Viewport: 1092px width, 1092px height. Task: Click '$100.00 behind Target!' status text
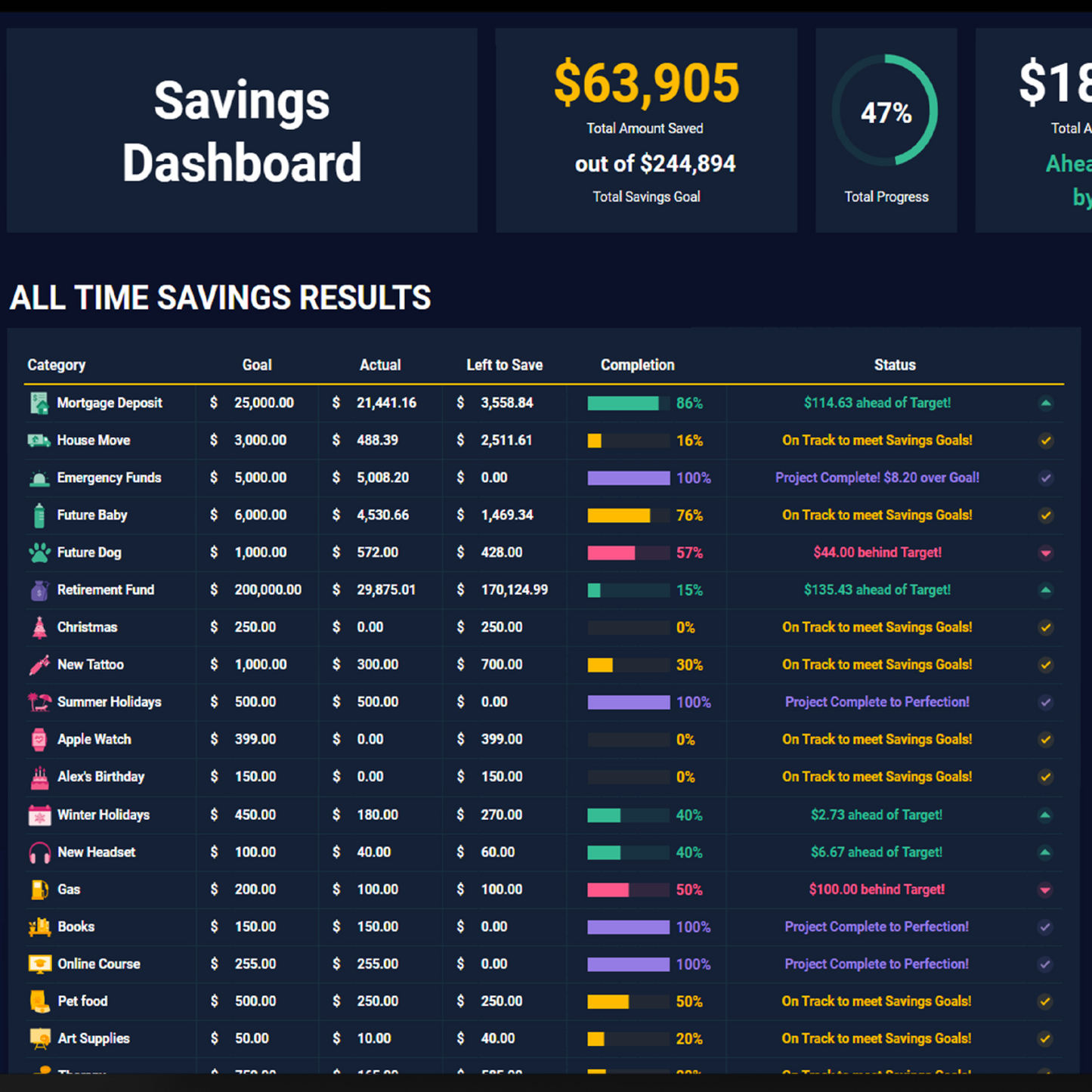[x=877, y=889]
